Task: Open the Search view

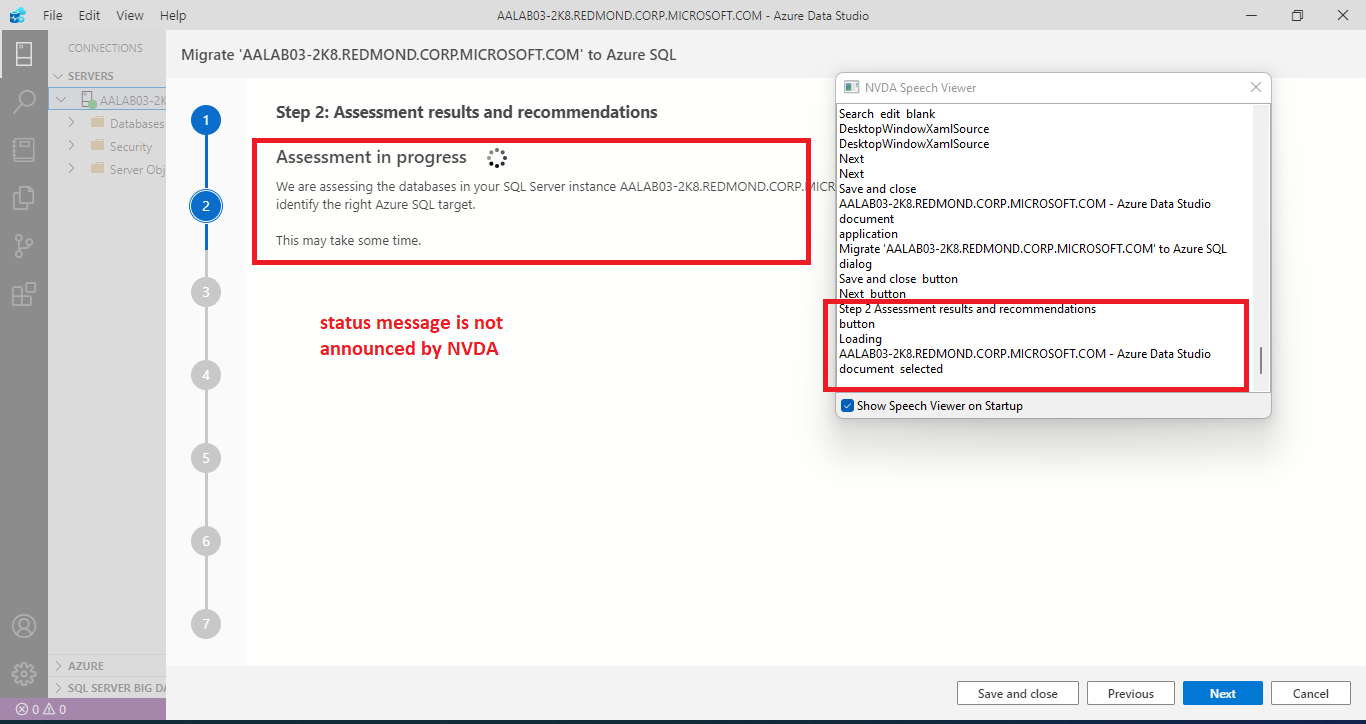Action: click(x=24, y=101)
